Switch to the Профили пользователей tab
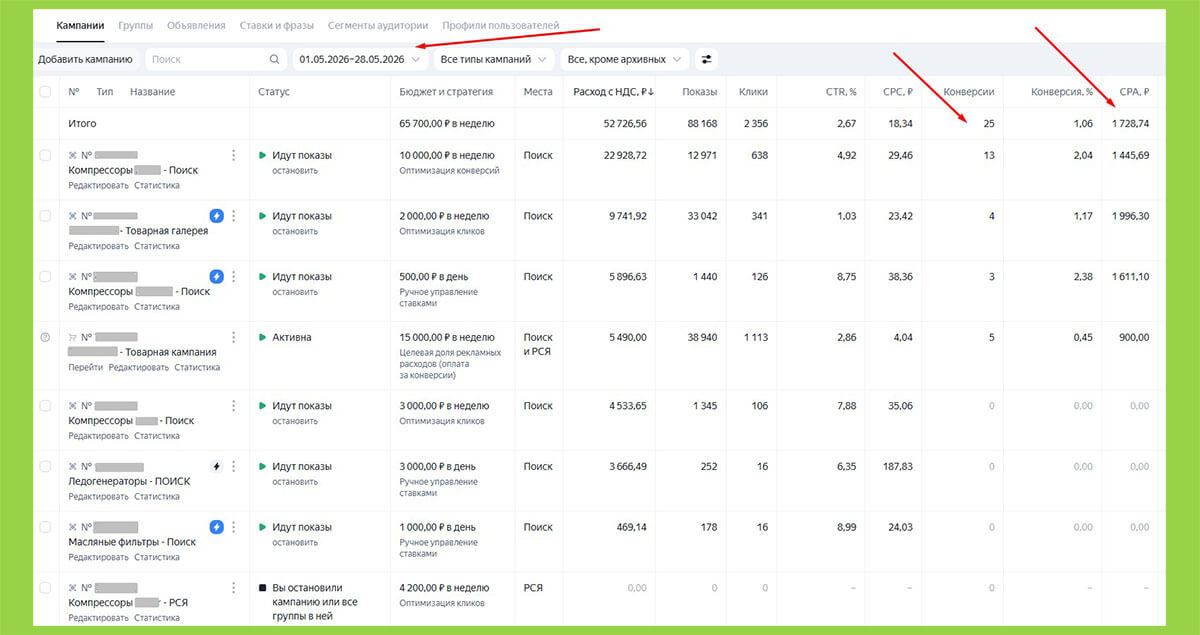This screenshot has width=1200, height=635. 501,25
